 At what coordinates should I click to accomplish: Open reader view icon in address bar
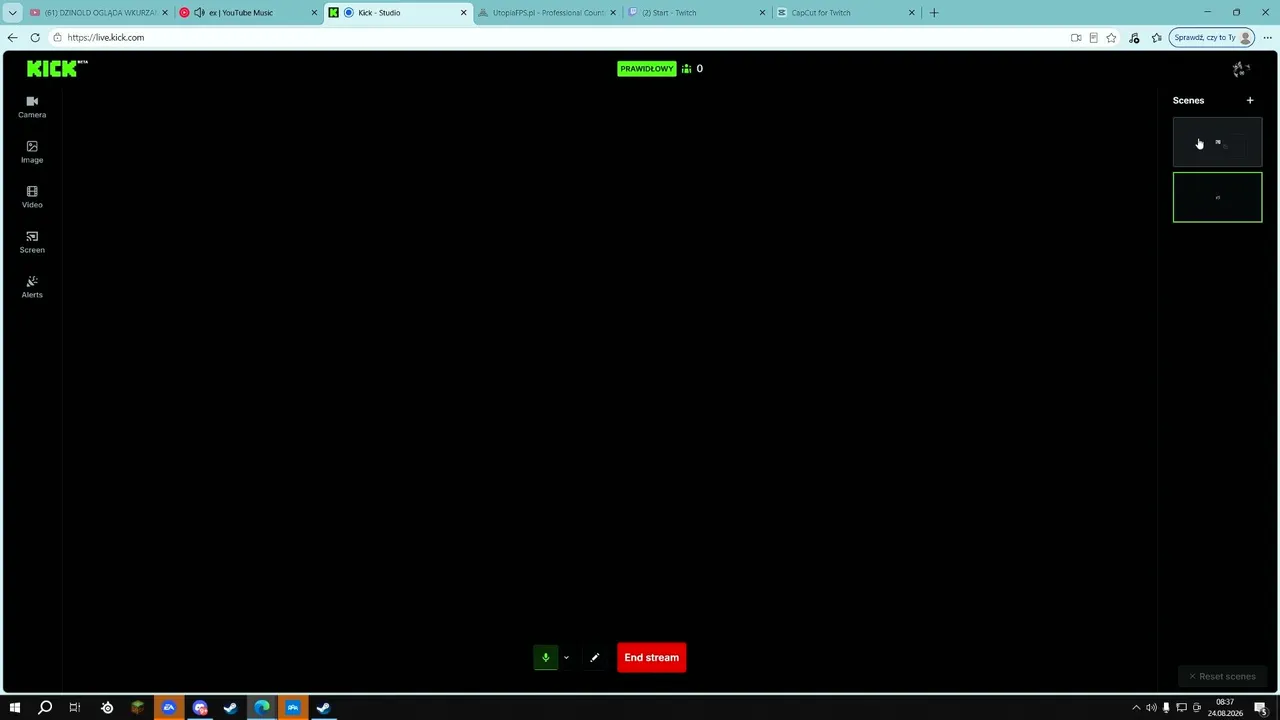[x=1093, y=38]
